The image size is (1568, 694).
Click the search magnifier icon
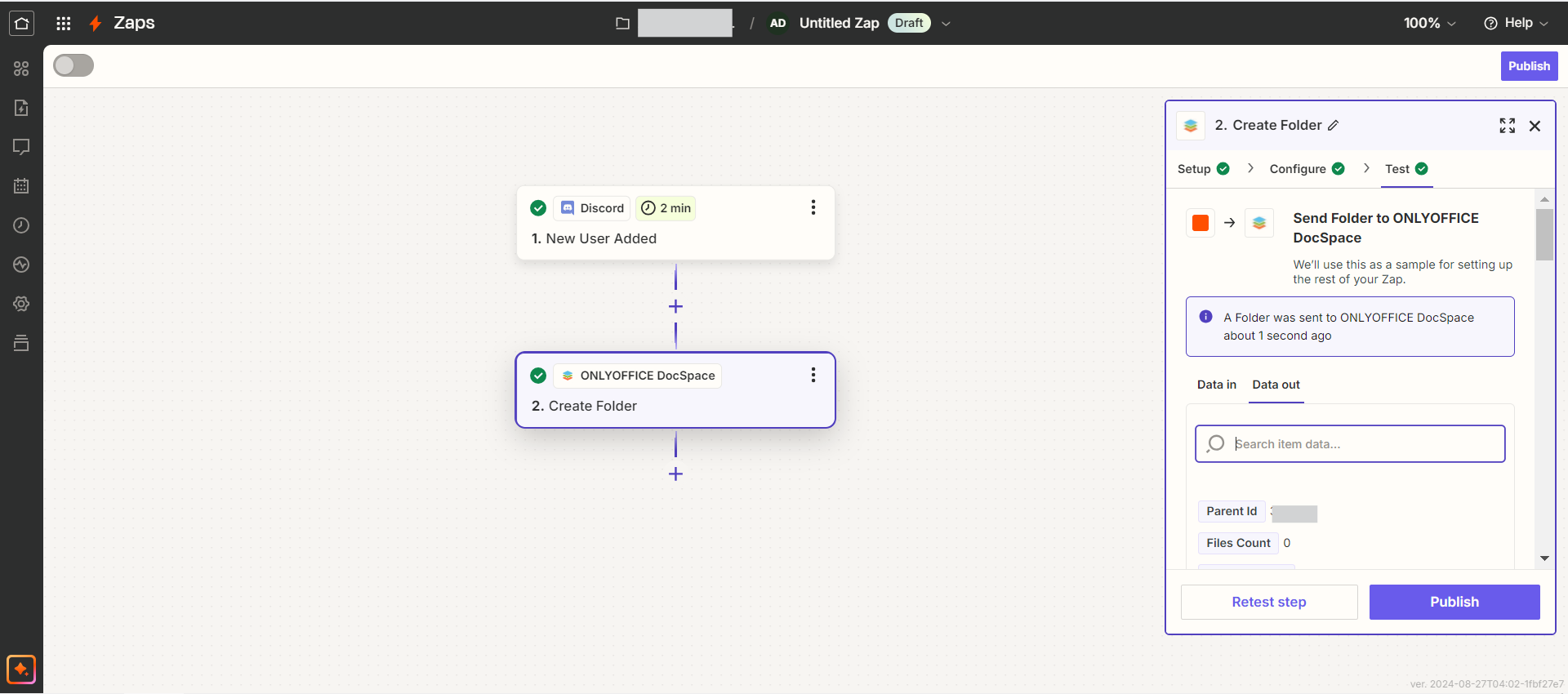(1215, 443)
